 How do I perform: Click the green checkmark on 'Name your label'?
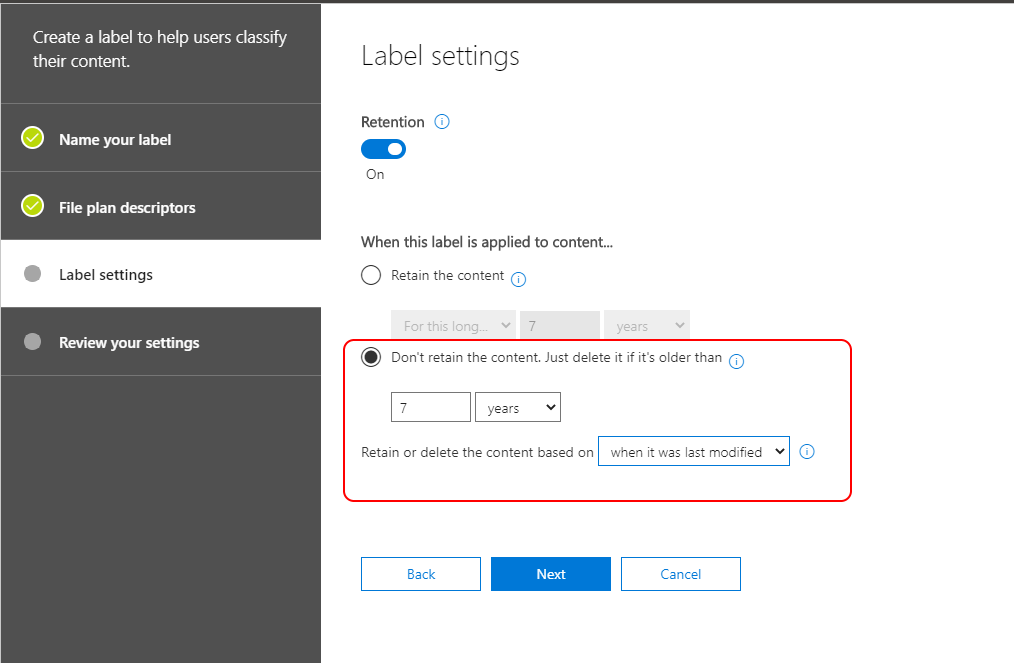32,138
